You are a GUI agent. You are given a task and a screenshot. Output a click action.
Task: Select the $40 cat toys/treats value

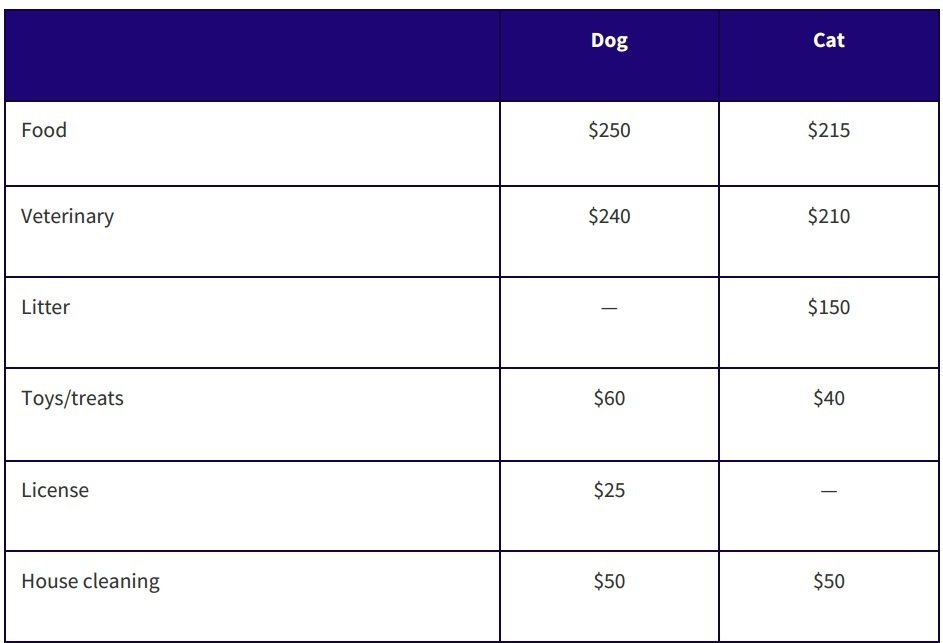(829, 398)
